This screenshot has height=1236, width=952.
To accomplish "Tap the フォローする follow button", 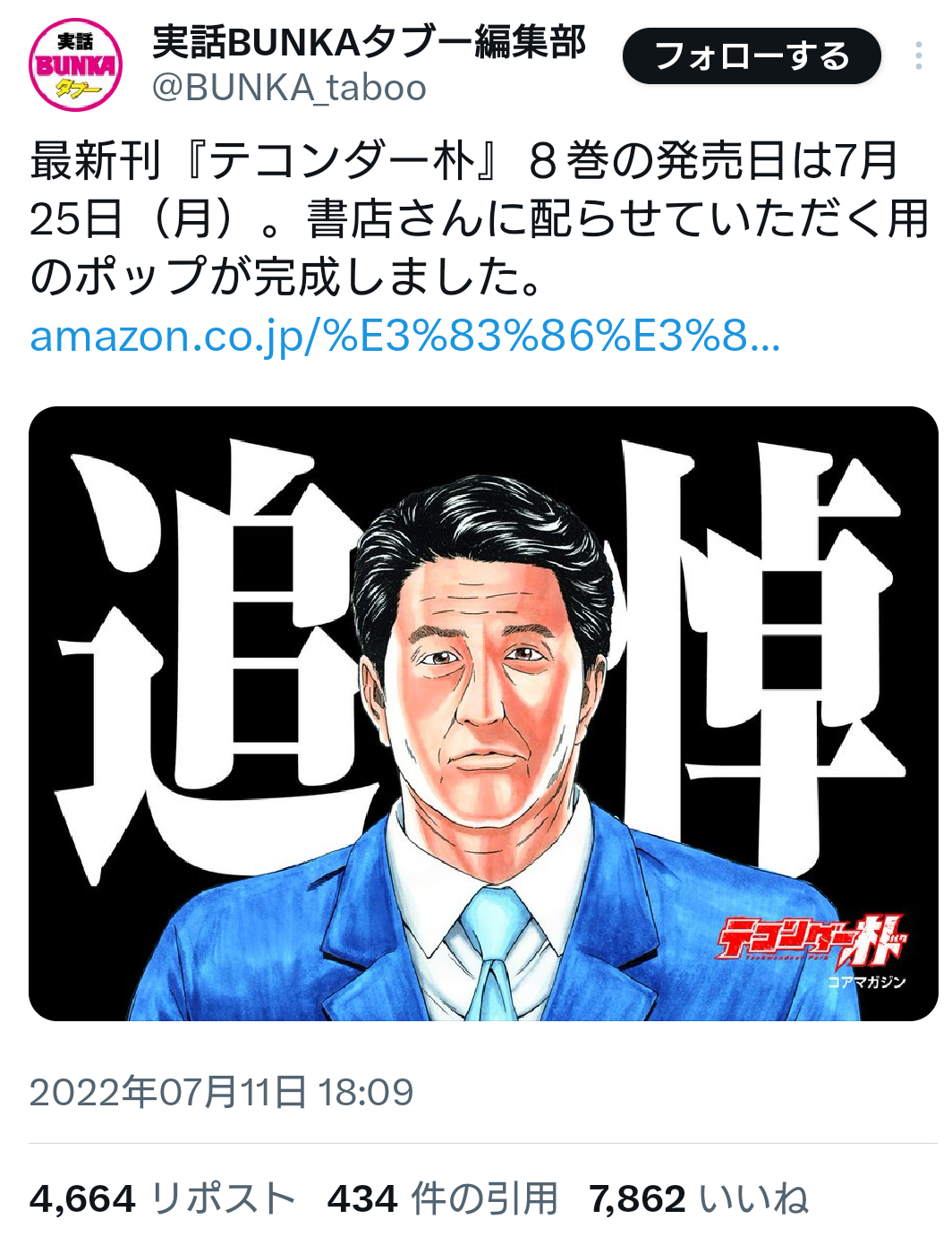I will (x=752, y=56).
